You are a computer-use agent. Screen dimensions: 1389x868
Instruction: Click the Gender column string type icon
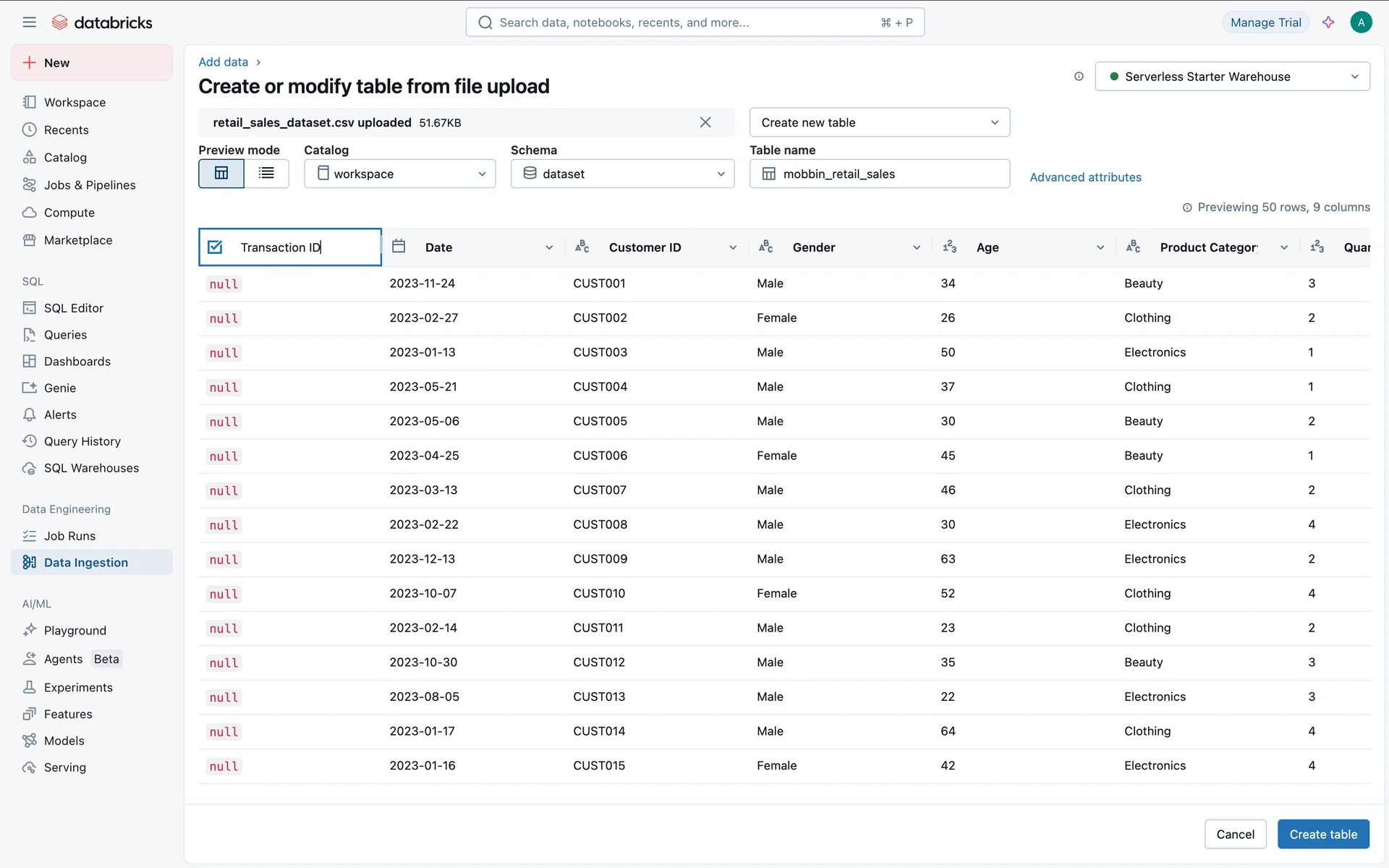[x=766, y=247]
